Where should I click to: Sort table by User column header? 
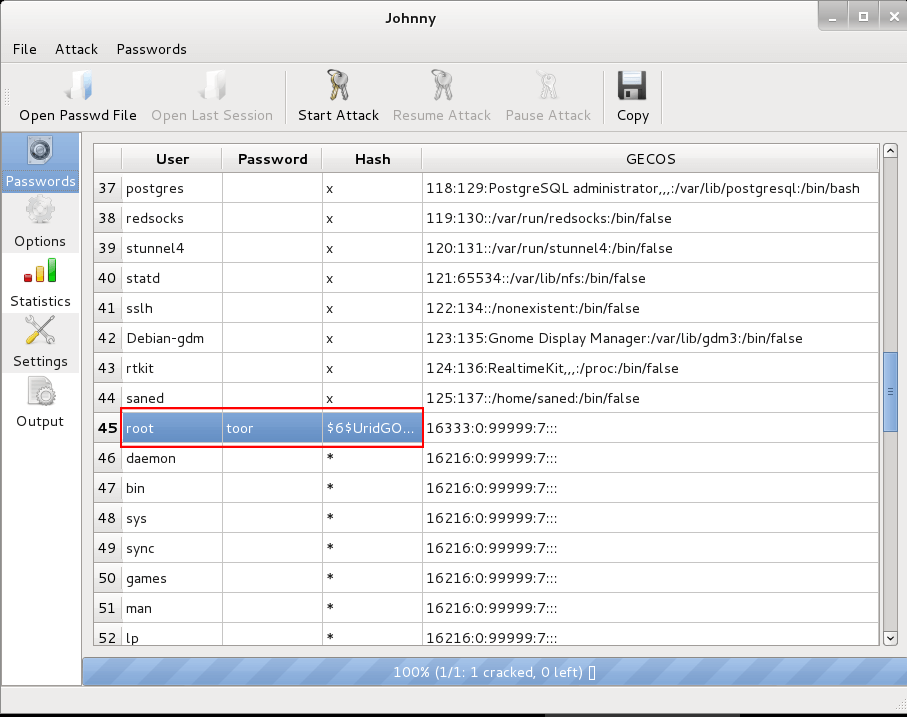(172, 159)
